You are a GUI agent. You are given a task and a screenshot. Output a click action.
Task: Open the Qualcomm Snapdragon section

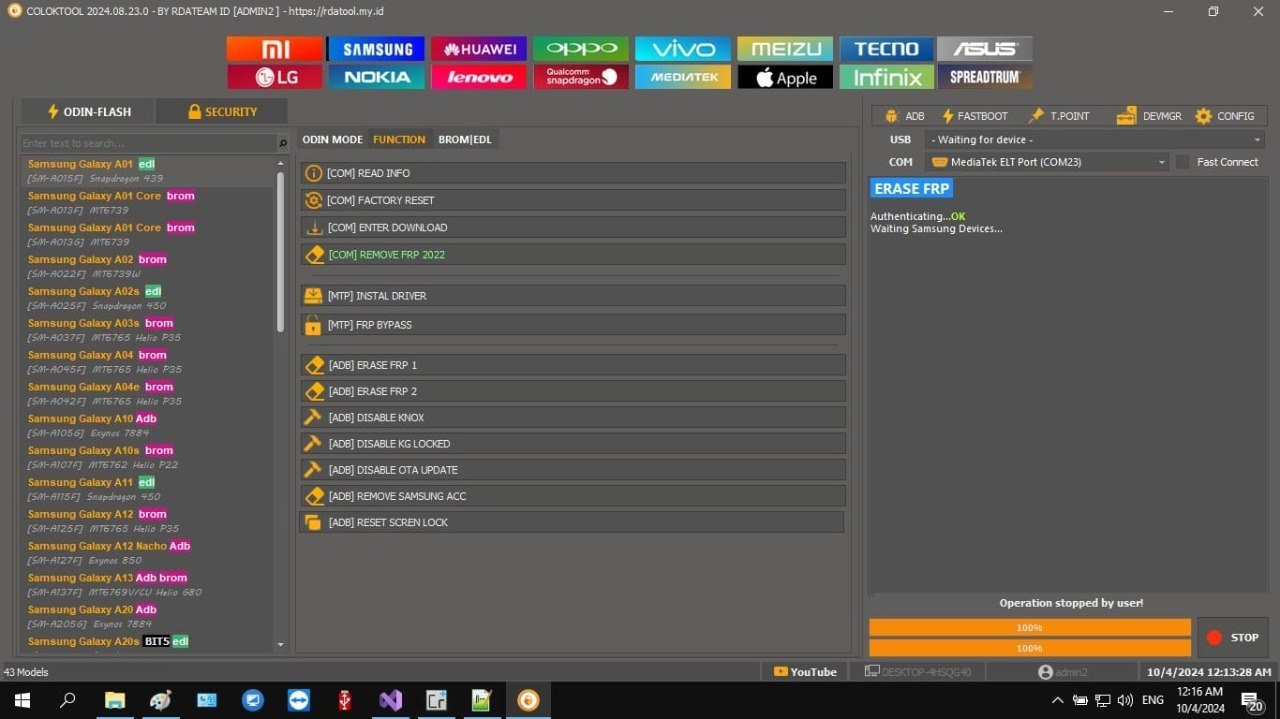[581, 77]
